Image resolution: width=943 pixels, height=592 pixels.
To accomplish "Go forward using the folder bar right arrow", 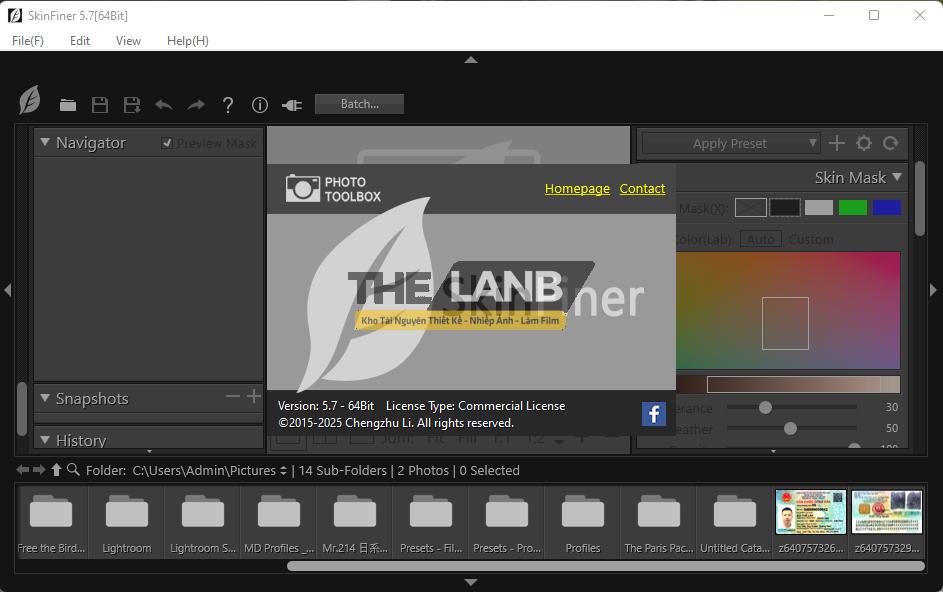I will pyautogui.click(x=39, y=470).
